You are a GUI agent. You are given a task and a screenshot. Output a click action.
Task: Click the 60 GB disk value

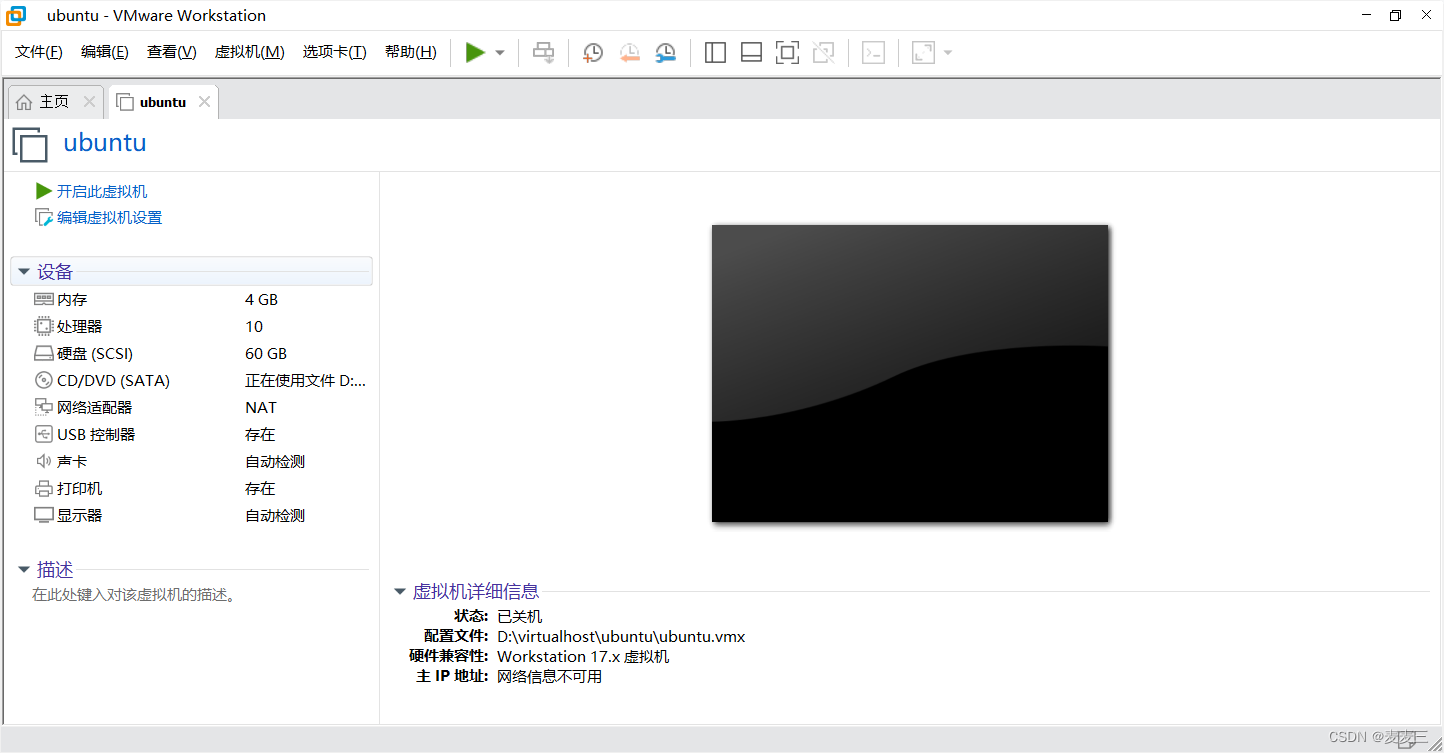tap(266, 354)
